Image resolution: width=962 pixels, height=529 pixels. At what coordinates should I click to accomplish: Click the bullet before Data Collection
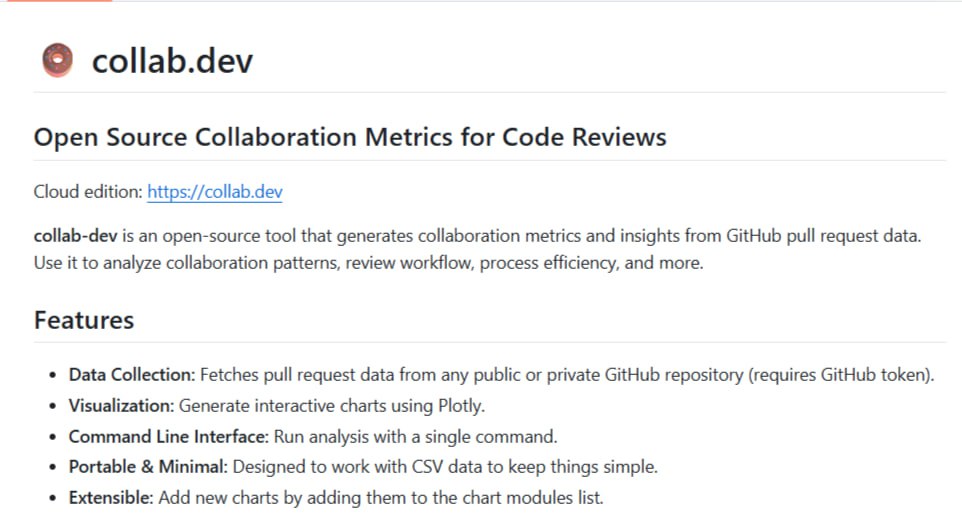[x=52, y=376]
